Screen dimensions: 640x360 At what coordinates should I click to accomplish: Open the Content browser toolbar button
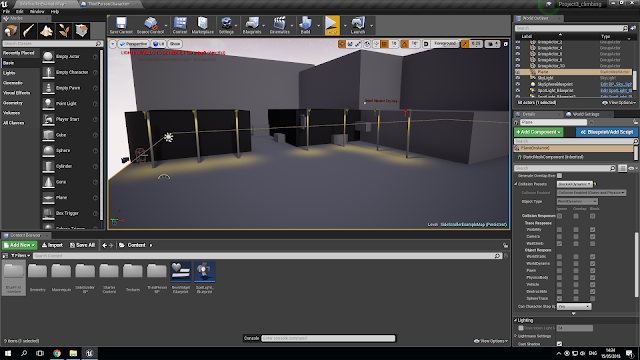tap(180, 25)
